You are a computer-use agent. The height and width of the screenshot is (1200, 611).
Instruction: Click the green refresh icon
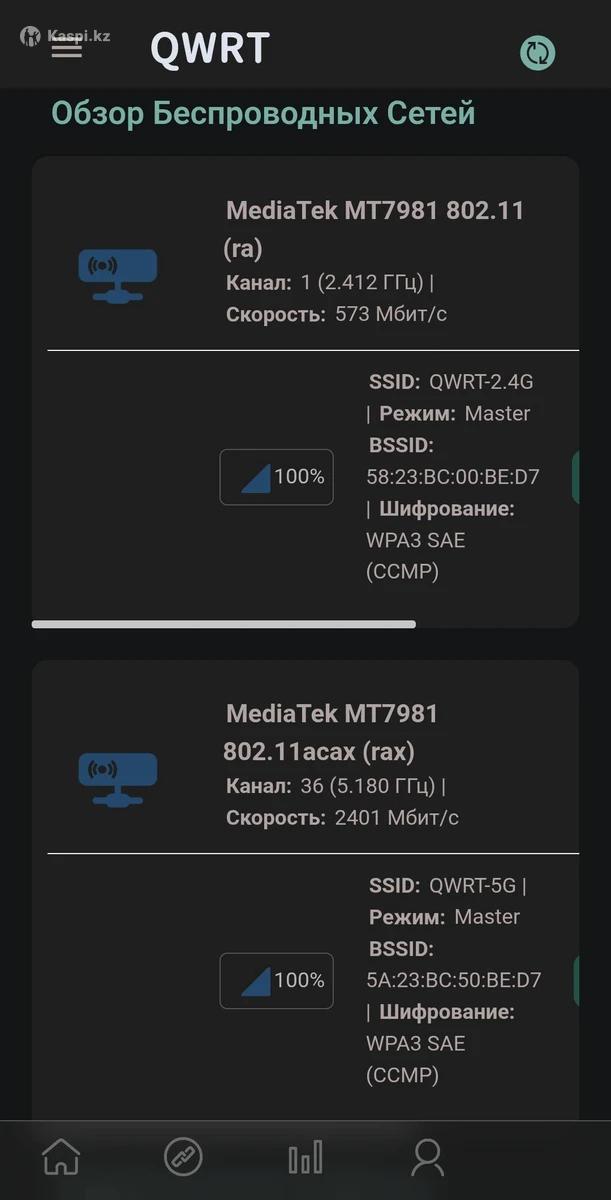pyautogui.click(x=538, y=53)
